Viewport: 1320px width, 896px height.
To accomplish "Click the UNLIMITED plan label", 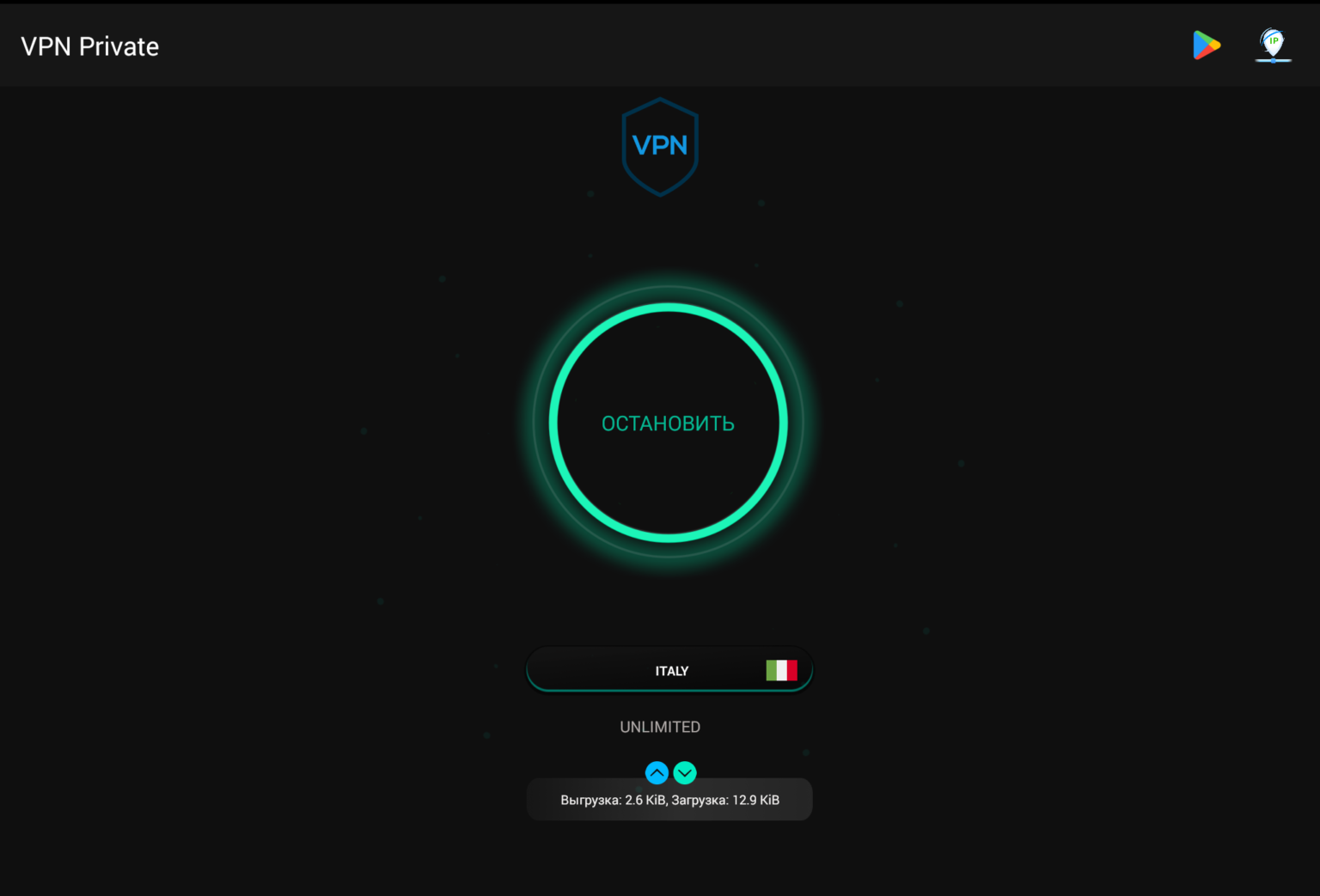I will 660,727.
